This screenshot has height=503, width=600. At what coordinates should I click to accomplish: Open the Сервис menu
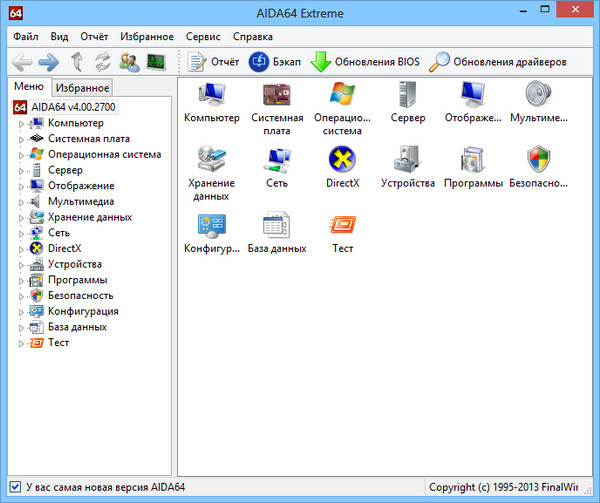tap(202, 36)
